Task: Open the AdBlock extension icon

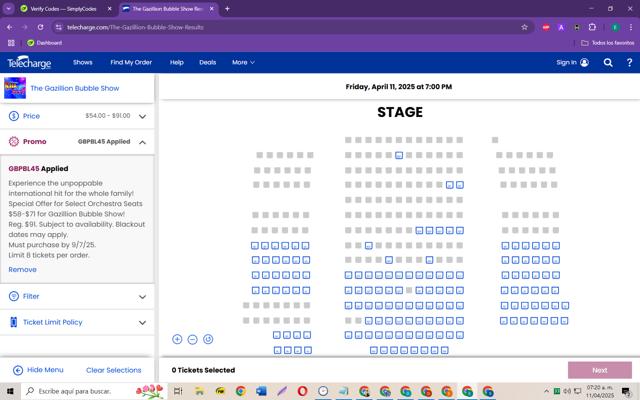Action: (x=546, y=27)
